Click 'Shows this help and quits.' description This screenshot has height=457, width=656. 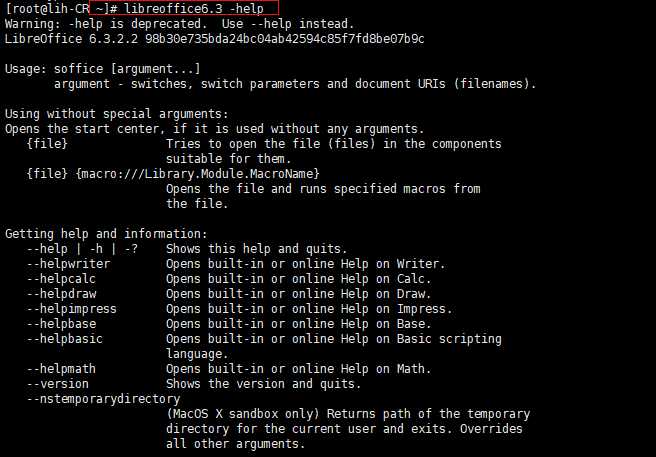256,249
